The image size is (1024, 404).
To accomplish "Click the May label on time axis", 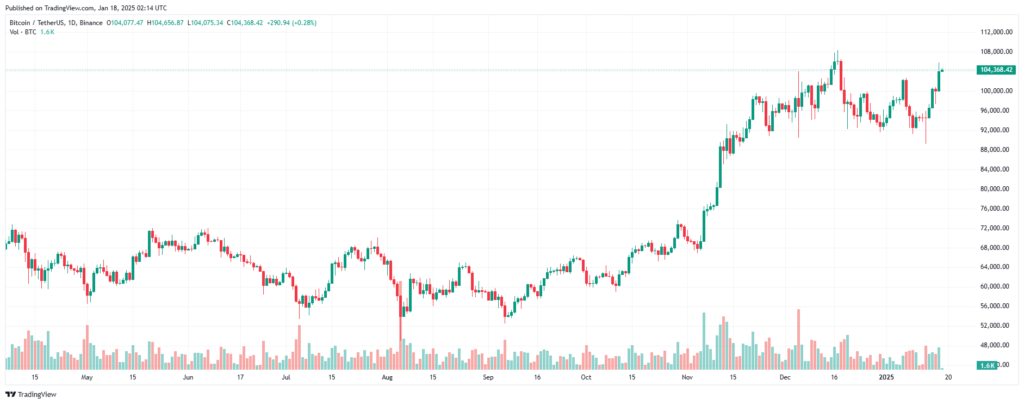I will coord(86,378).
